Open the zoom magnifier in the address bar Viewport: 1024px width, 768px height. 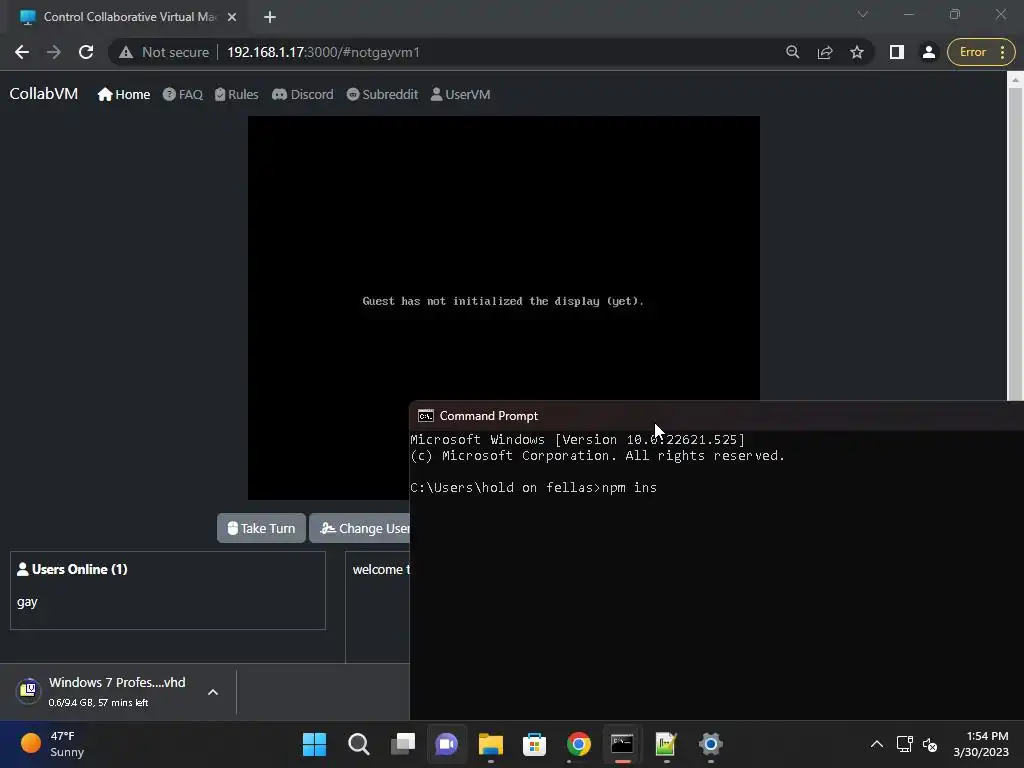pos(793,52)
